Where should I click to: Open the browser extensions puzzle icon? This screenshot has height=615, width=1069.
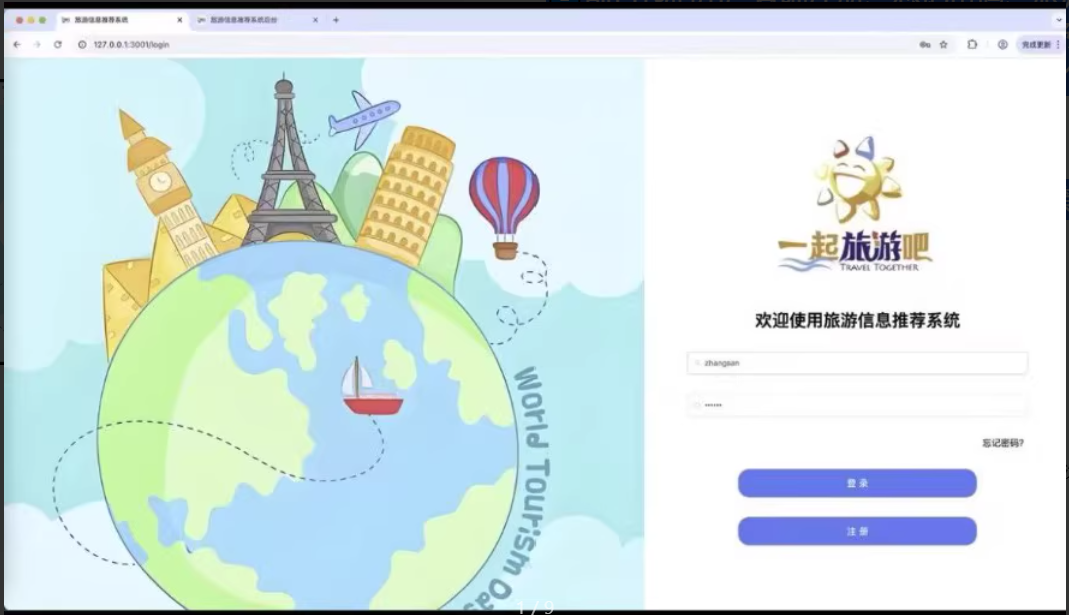point(972,44)
